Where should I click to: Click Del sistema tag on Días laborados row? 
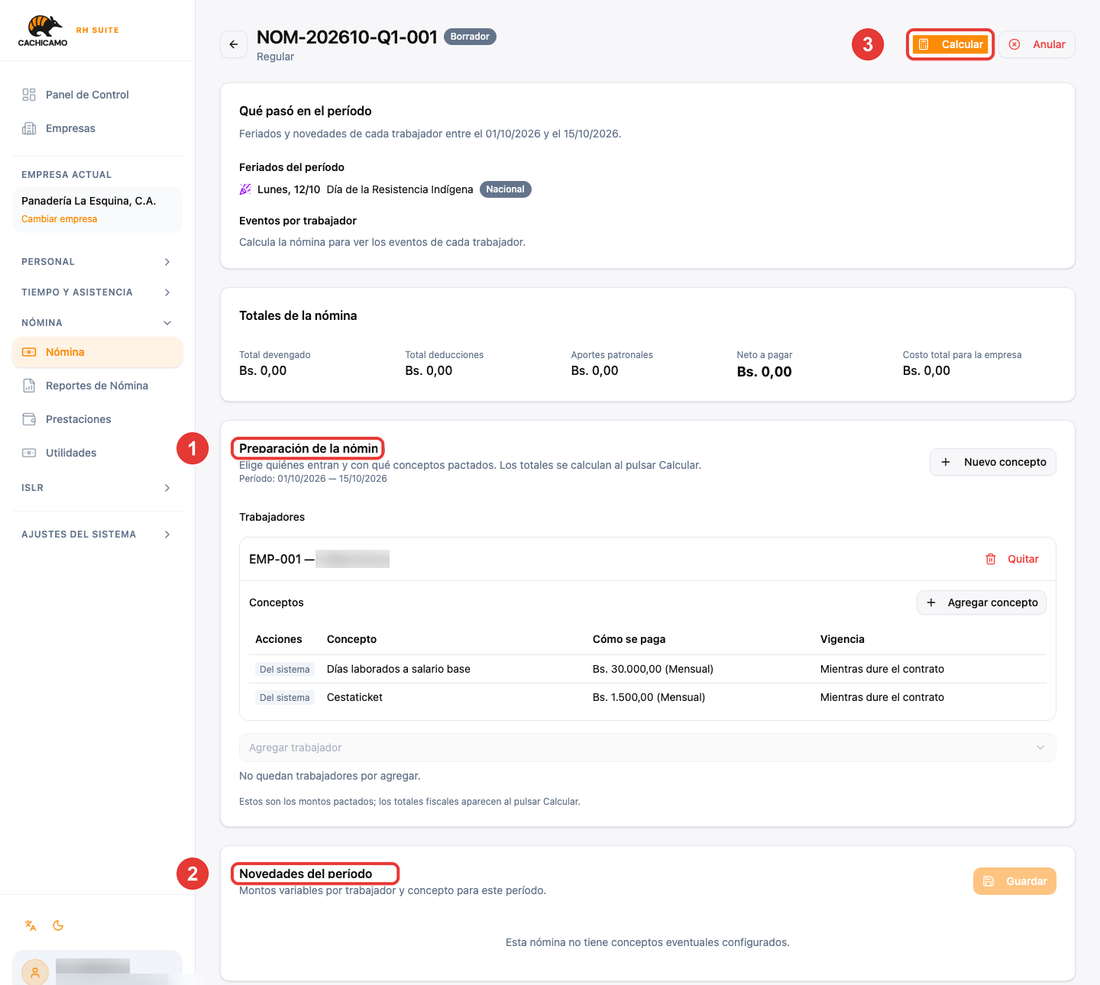(x=284, y=669)
